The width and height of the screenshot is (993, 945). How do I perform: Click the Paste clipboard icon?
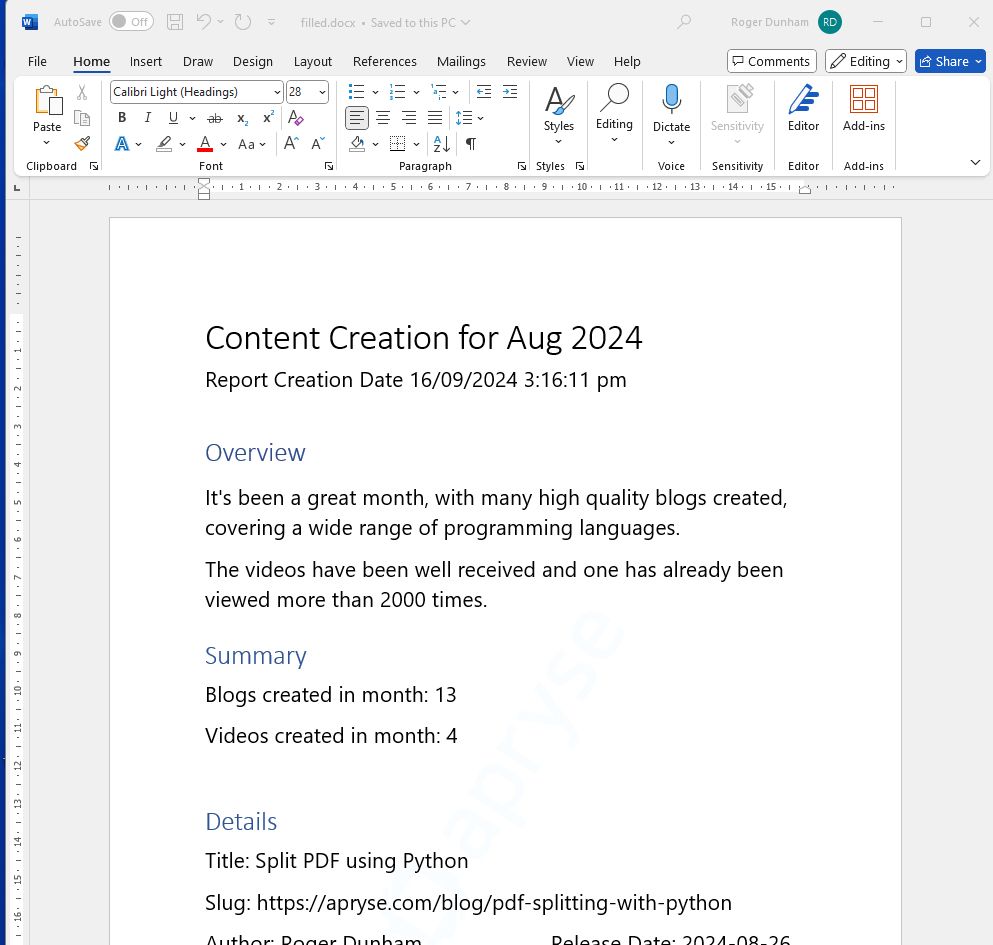(x=48, y=99)
